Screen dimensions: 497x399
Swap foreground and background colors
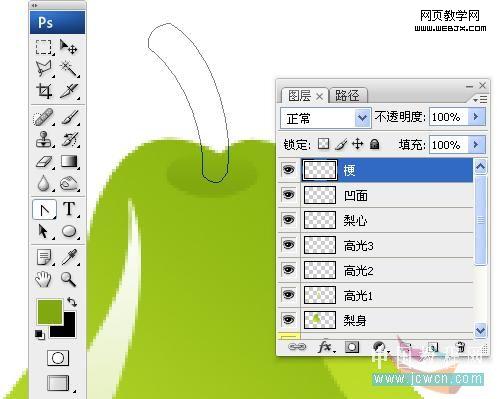point(72,302)
